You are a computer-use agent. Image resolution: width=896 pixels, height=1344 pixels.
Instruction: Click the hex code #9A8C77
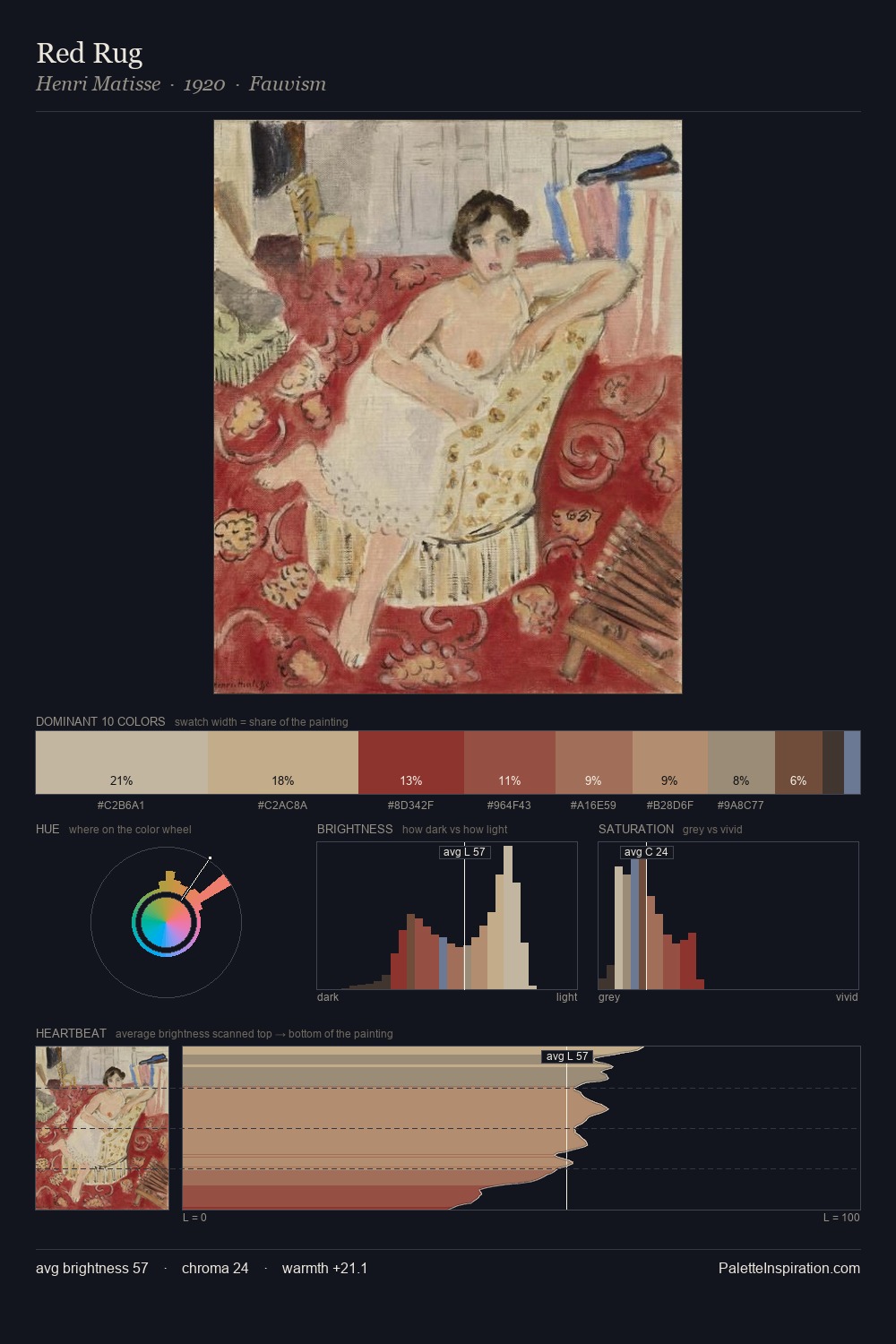point(740,806)
